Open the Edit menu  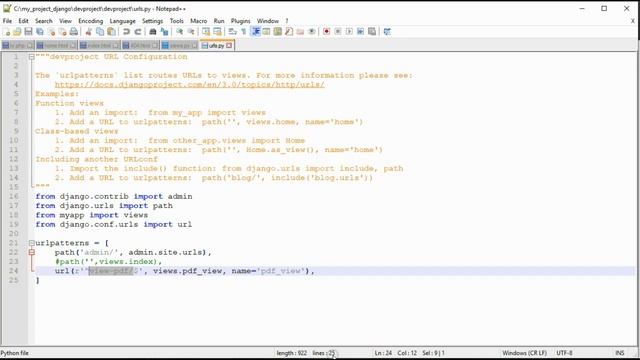(23, 21)
